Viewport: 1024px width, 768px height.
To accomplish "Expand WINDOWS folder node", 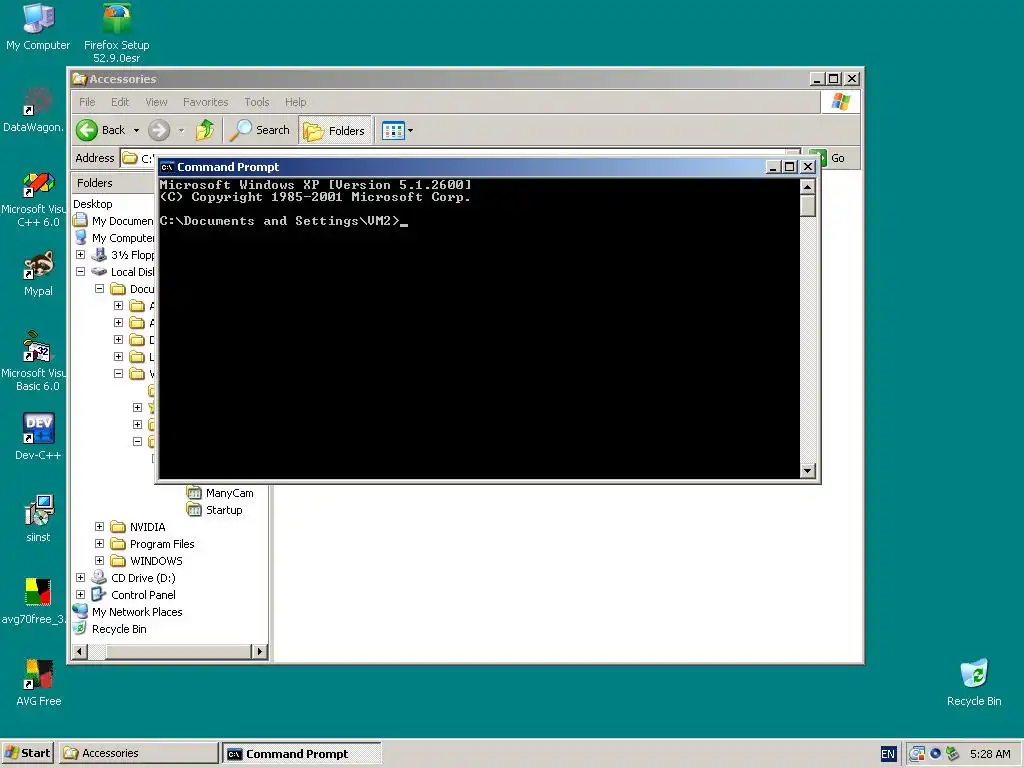I will pos(99,561).
